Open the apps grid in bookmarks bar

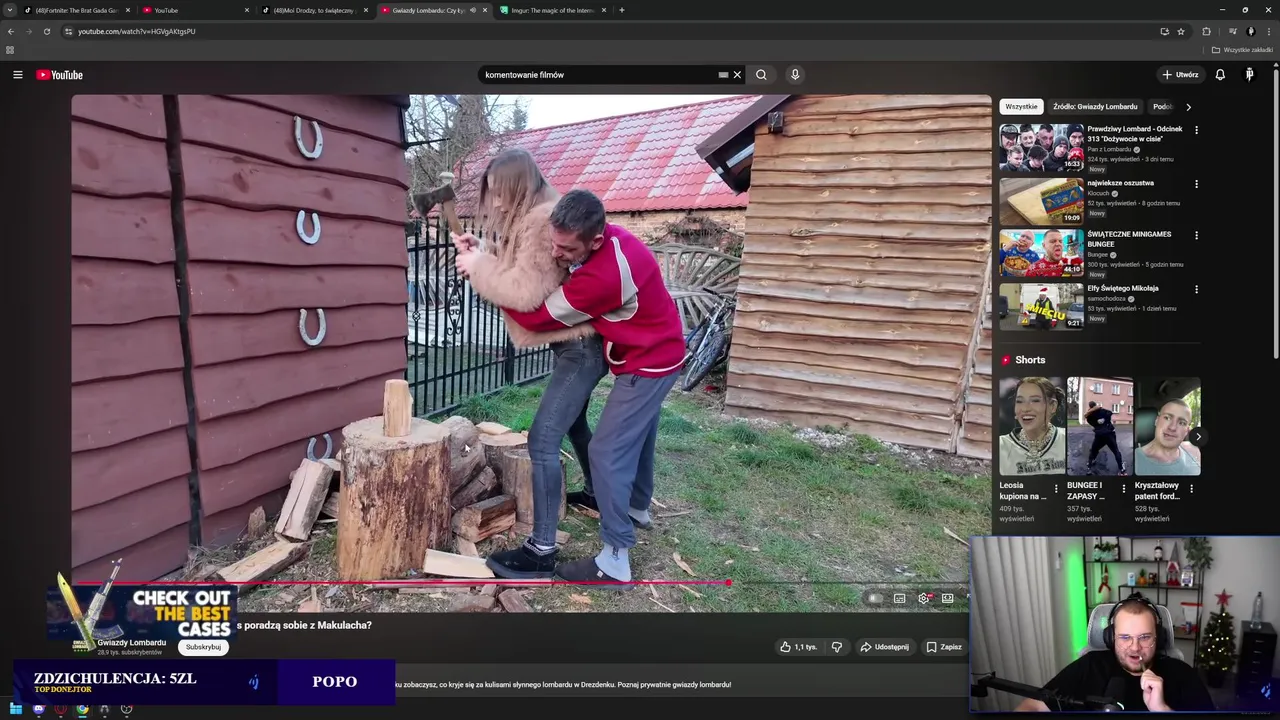coord(10,50)
